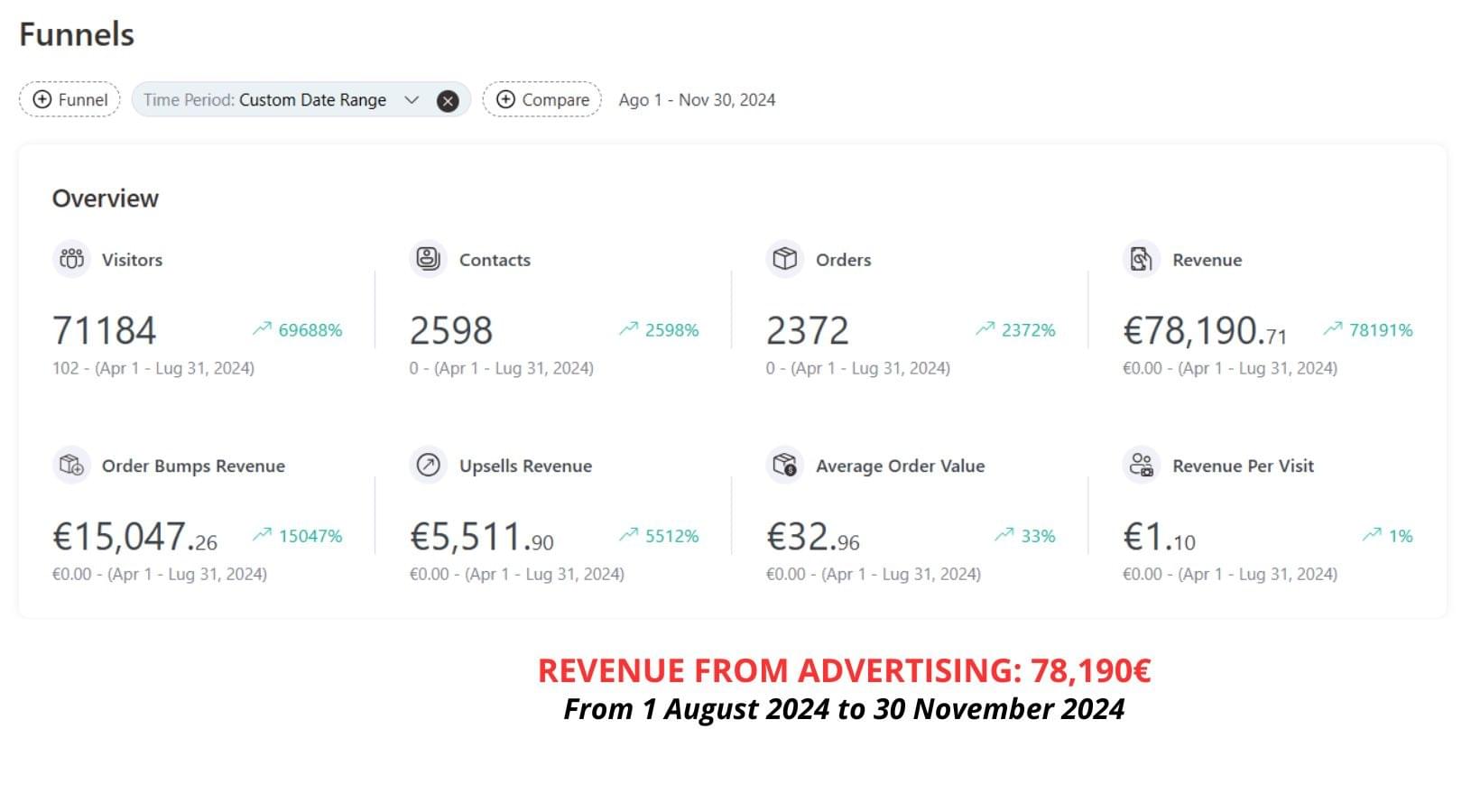1462x812 pixels.
Task: Click the plus icon in Compare button
Action: tap(506, 99)
